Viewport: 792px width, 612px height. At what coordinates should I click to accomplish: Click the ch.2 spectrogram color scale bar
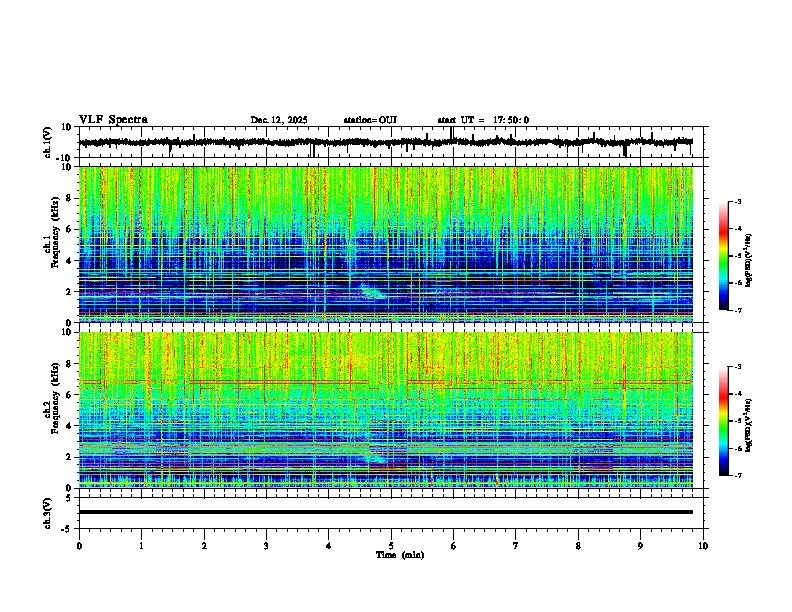click(724, 421)
